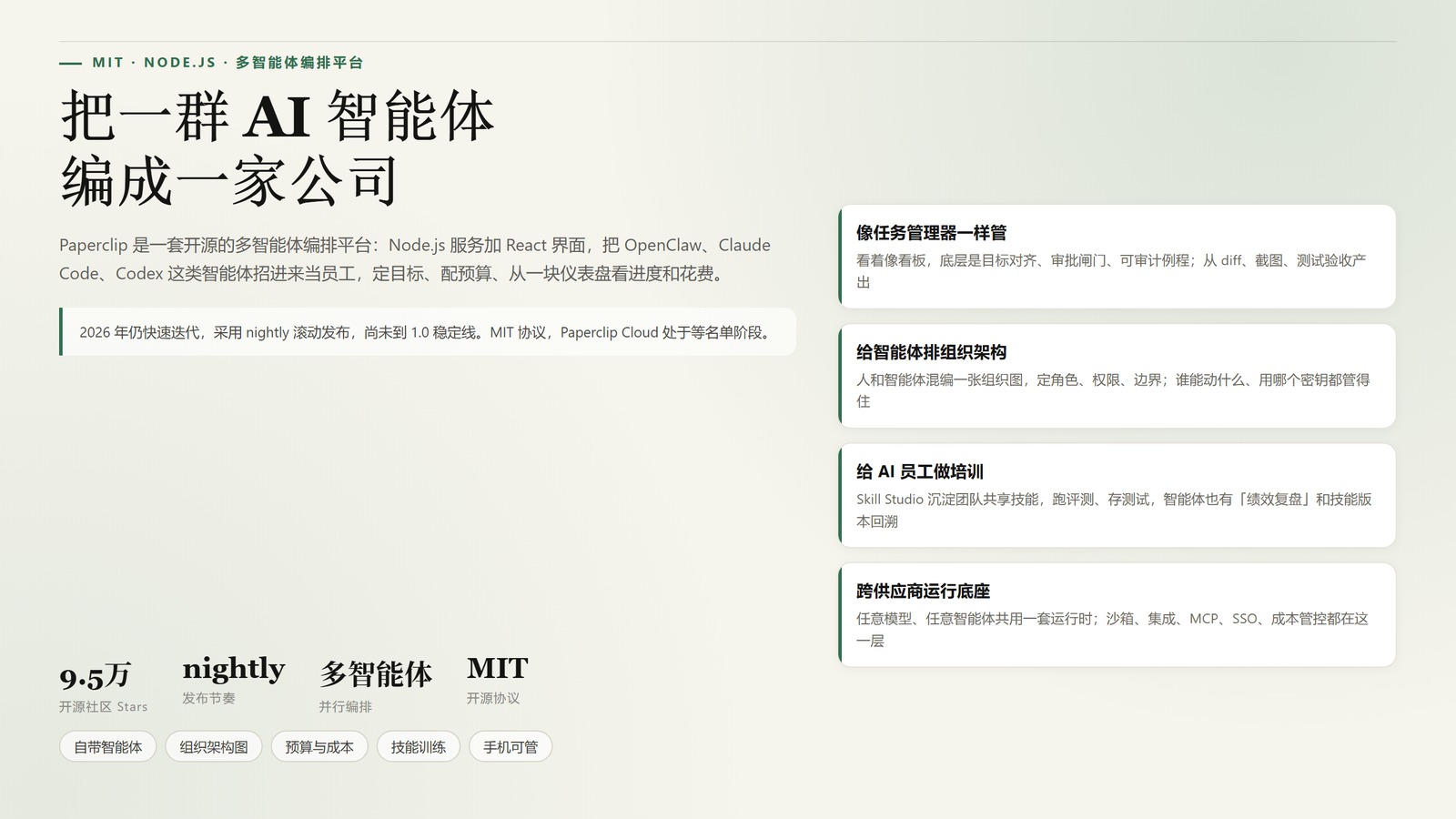Click the Paperclip intro paragraph
The image size is (1456, 819).
coord(415,259)
